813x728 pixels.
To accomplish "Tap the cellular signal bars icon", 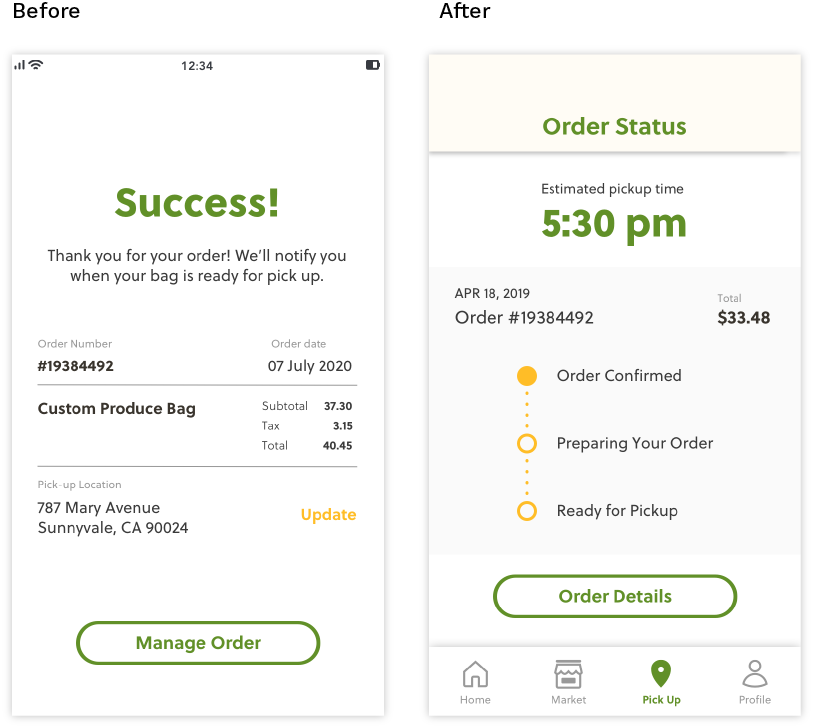I will 20,65.
